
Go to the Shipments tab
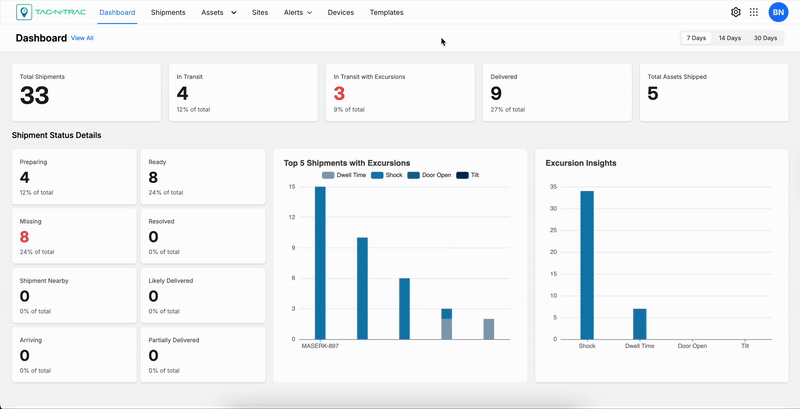point(168,12)
